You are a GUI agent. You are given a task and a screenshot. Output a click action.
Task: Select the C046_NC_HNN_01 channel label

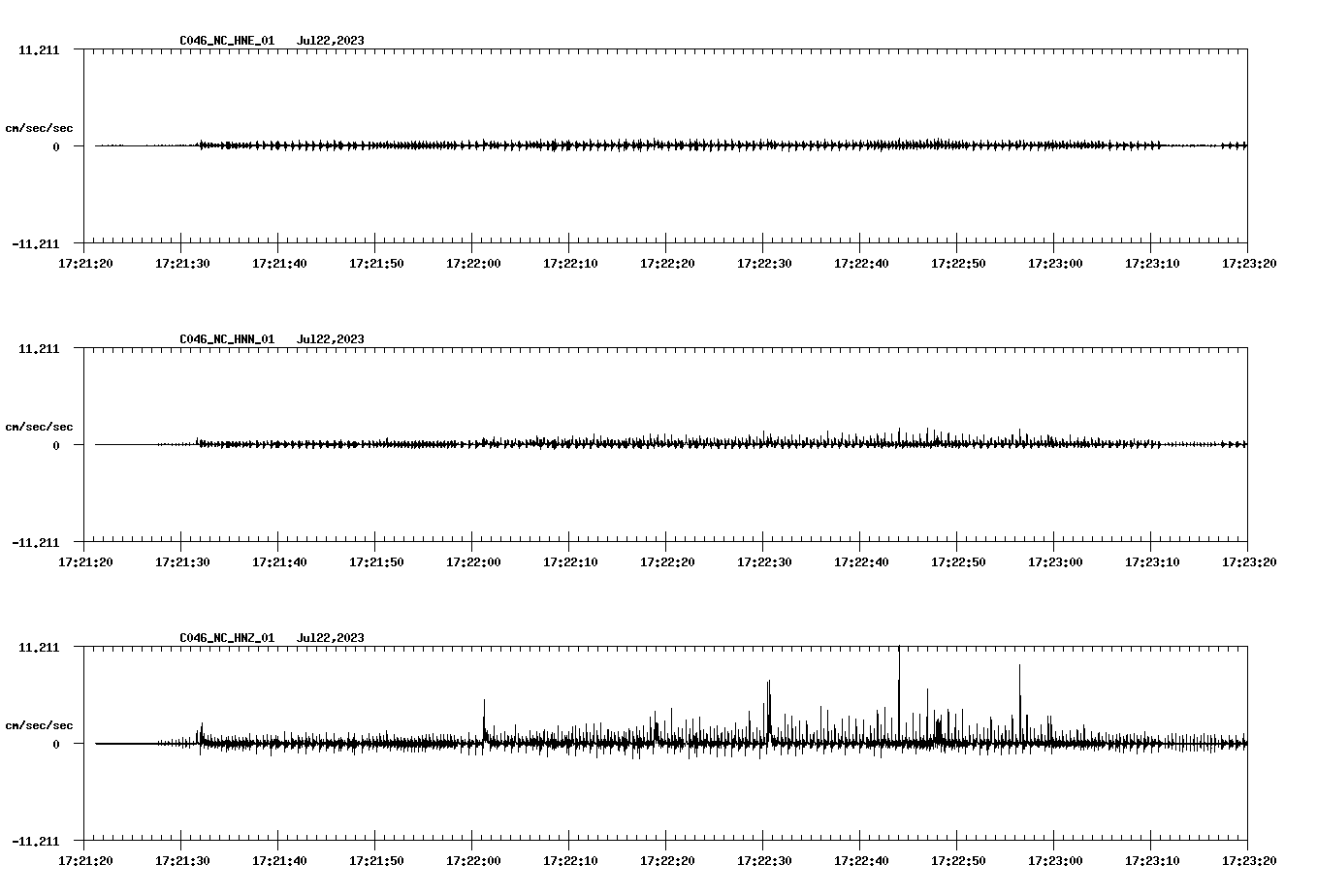click(x=225, y=339)
